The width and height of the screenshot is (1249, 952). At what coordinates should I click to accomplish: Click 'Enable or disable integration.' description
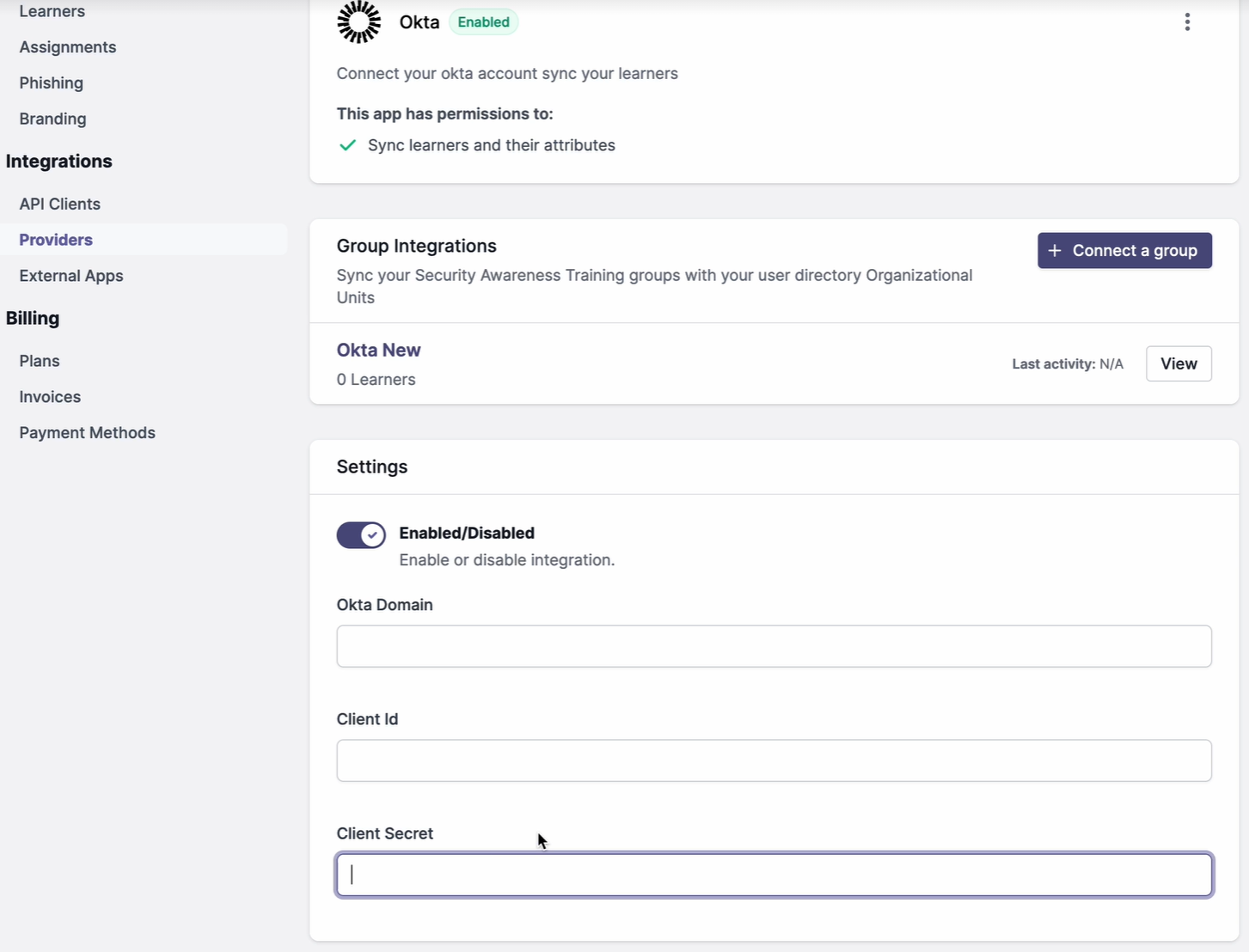507,560
